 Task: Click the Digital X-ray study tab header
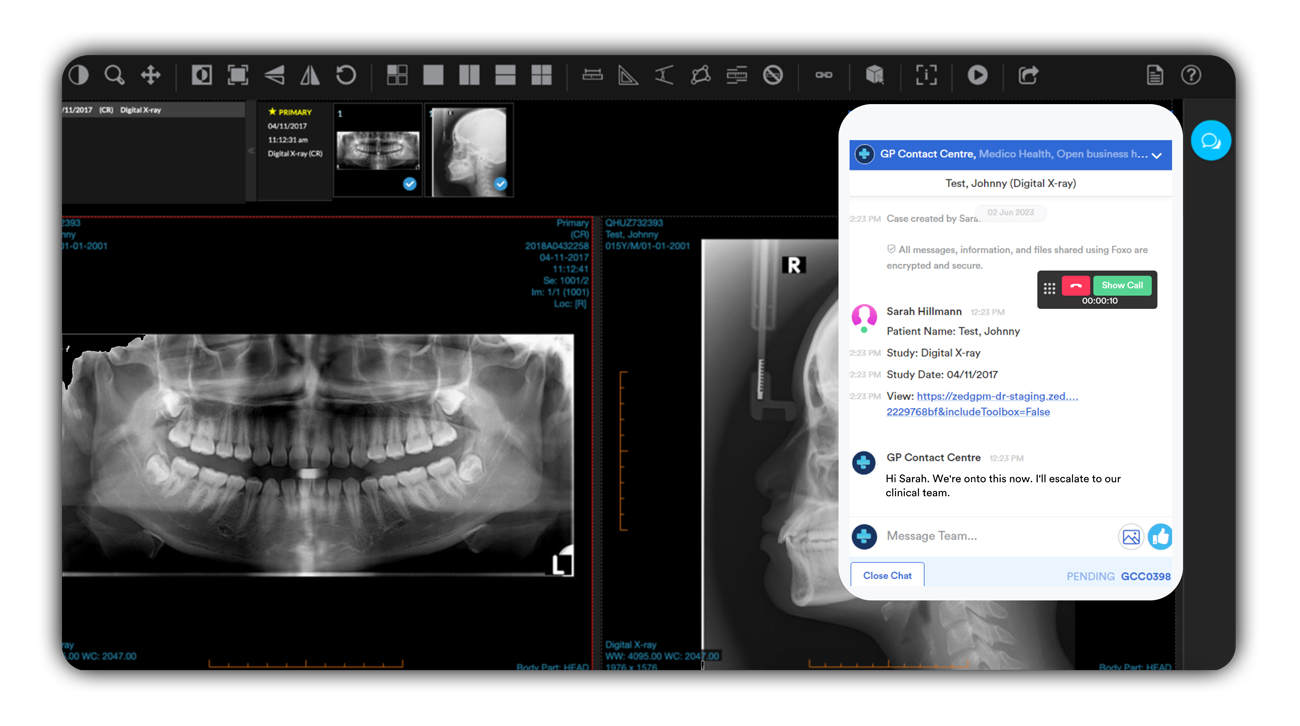click(x=154, y=110)
